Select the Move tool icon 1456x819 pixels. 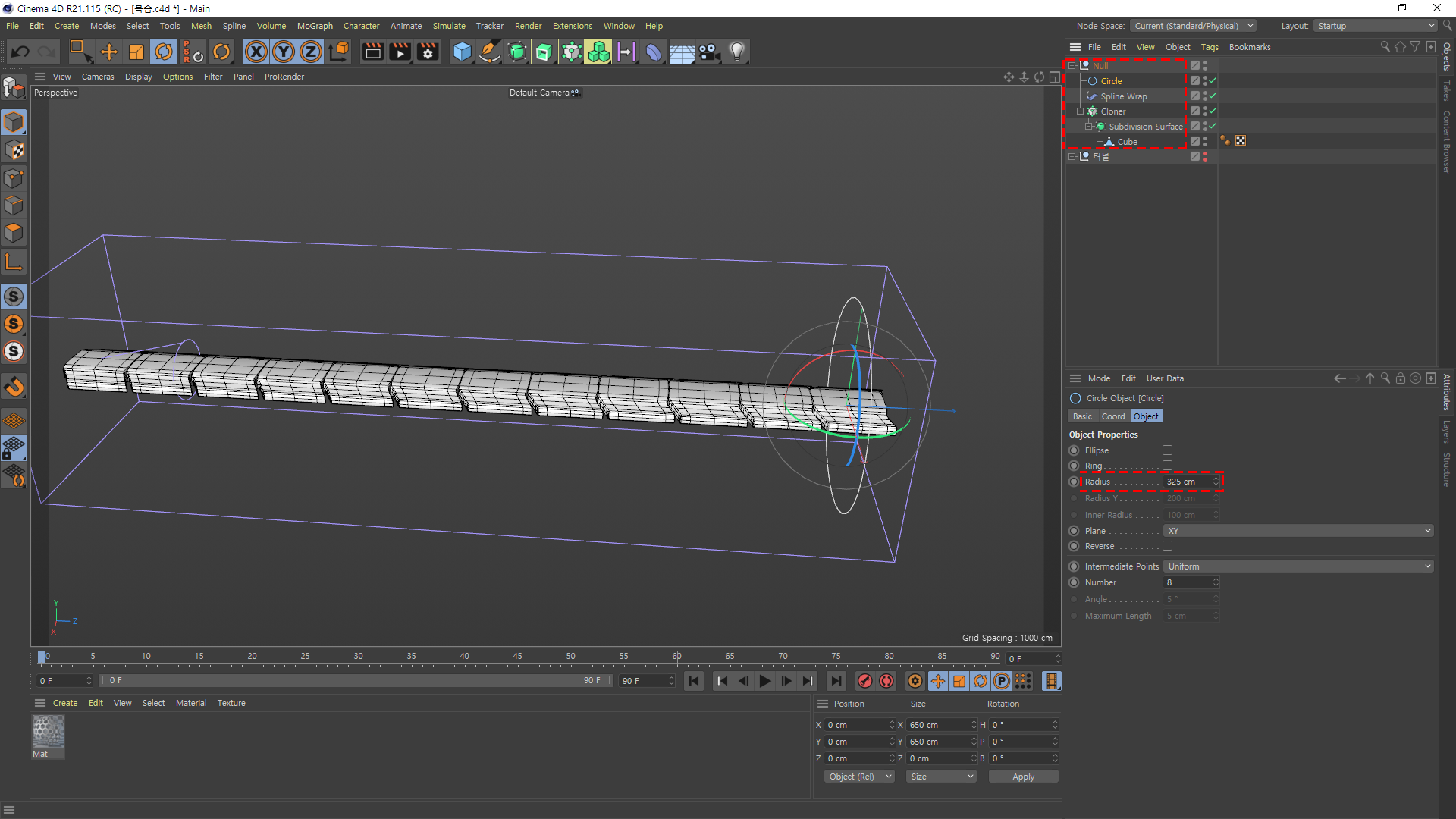(109, 52)
